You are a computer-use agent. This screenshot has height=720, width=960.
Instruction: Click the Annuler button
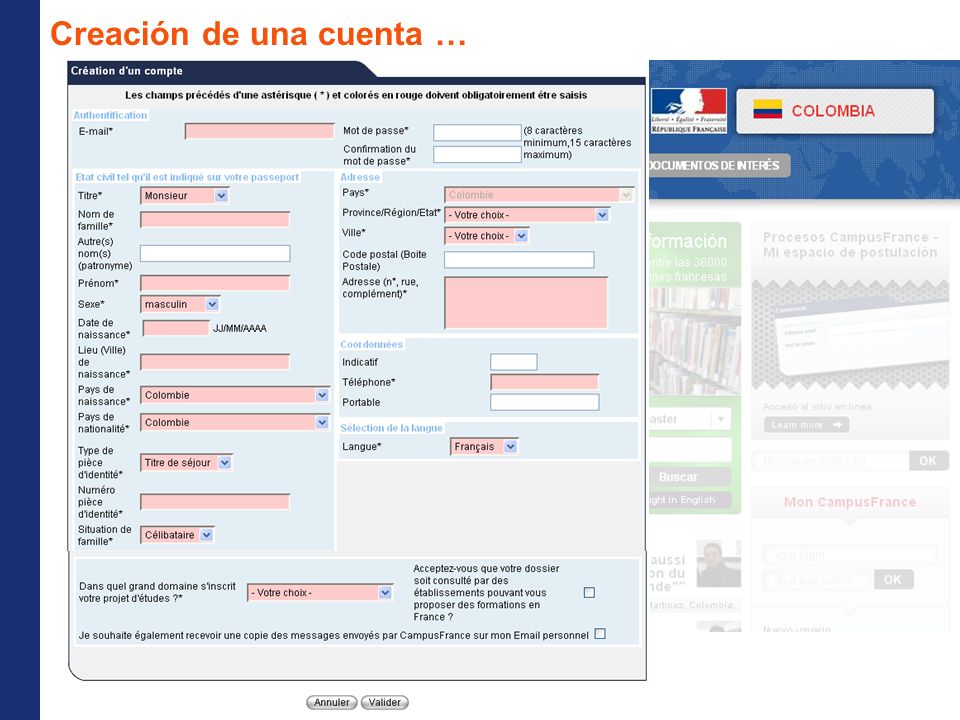pyautogui.click(x=332, y=702)
